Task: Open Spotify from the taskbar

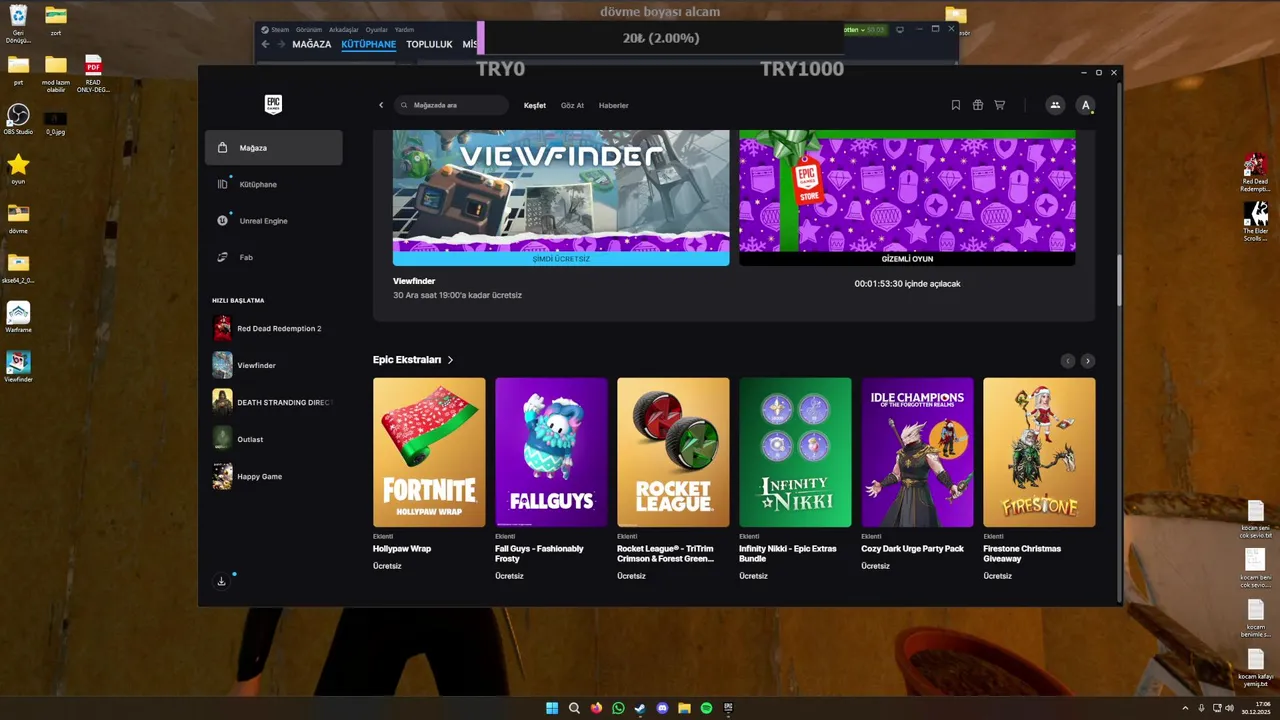Action: pyautogui.click(x=706, y=708)
